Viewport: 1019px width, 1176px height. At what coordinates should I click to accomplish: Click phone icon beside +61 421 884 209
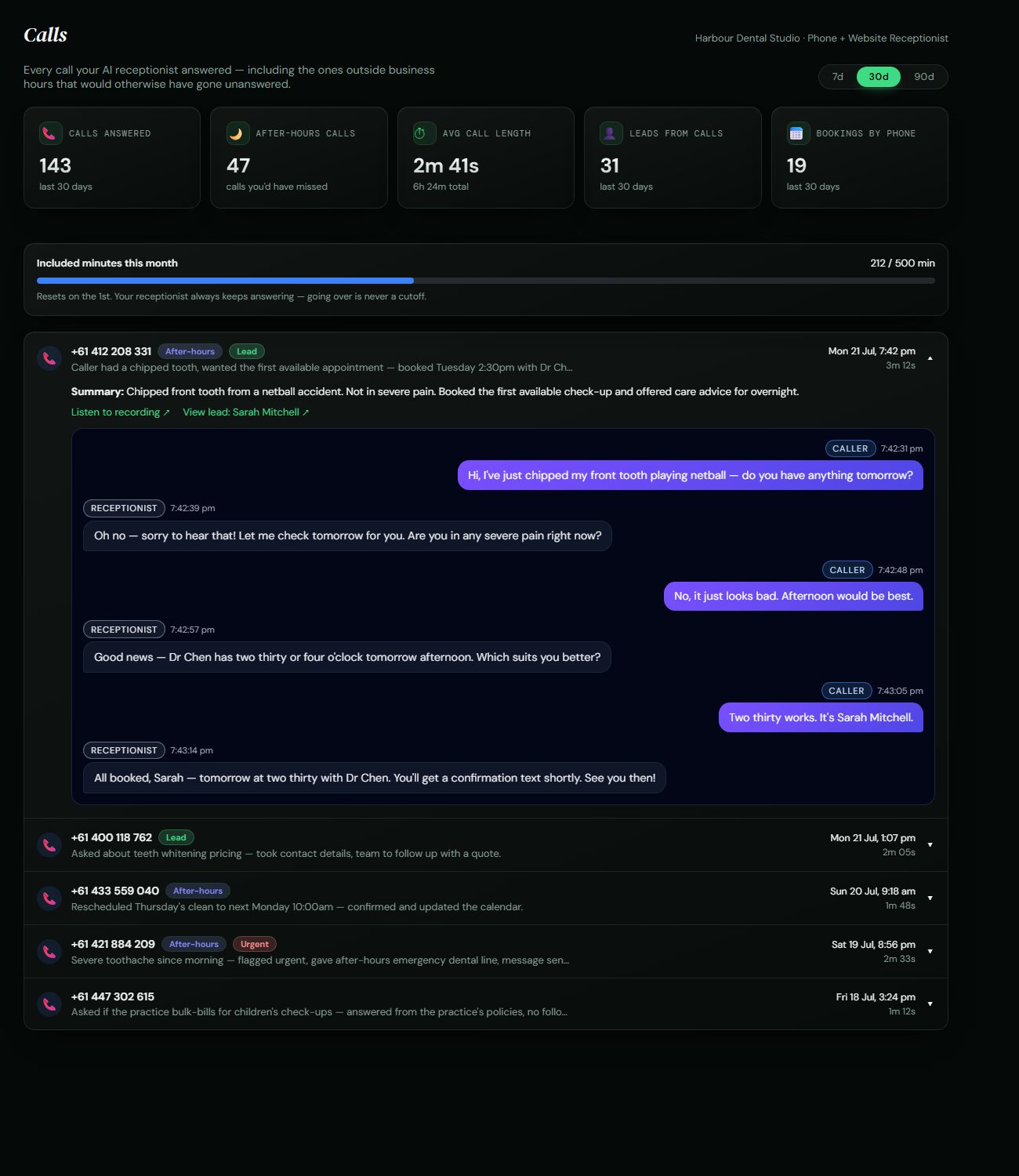pyautogui.click(x=49, y=952)
